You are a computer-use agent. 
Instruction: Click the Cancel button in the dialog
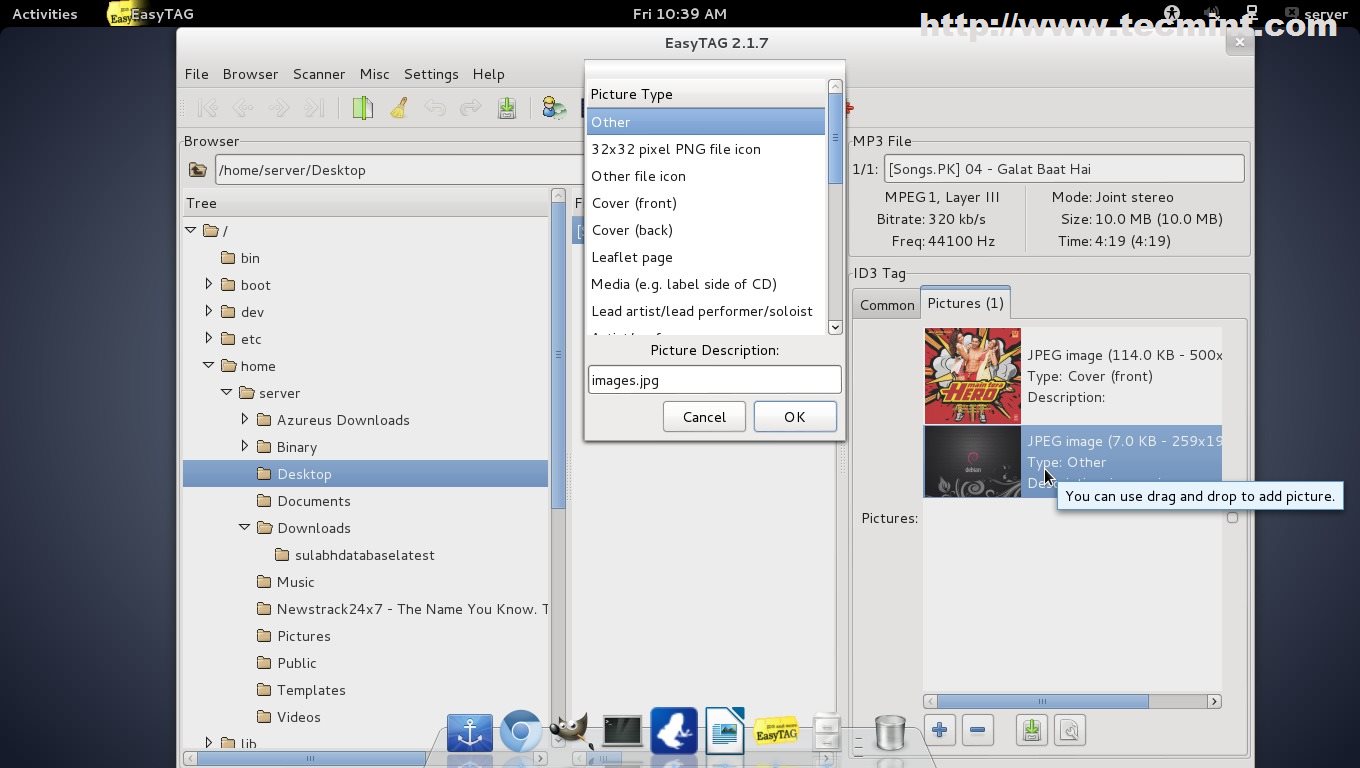click(704, 417)
